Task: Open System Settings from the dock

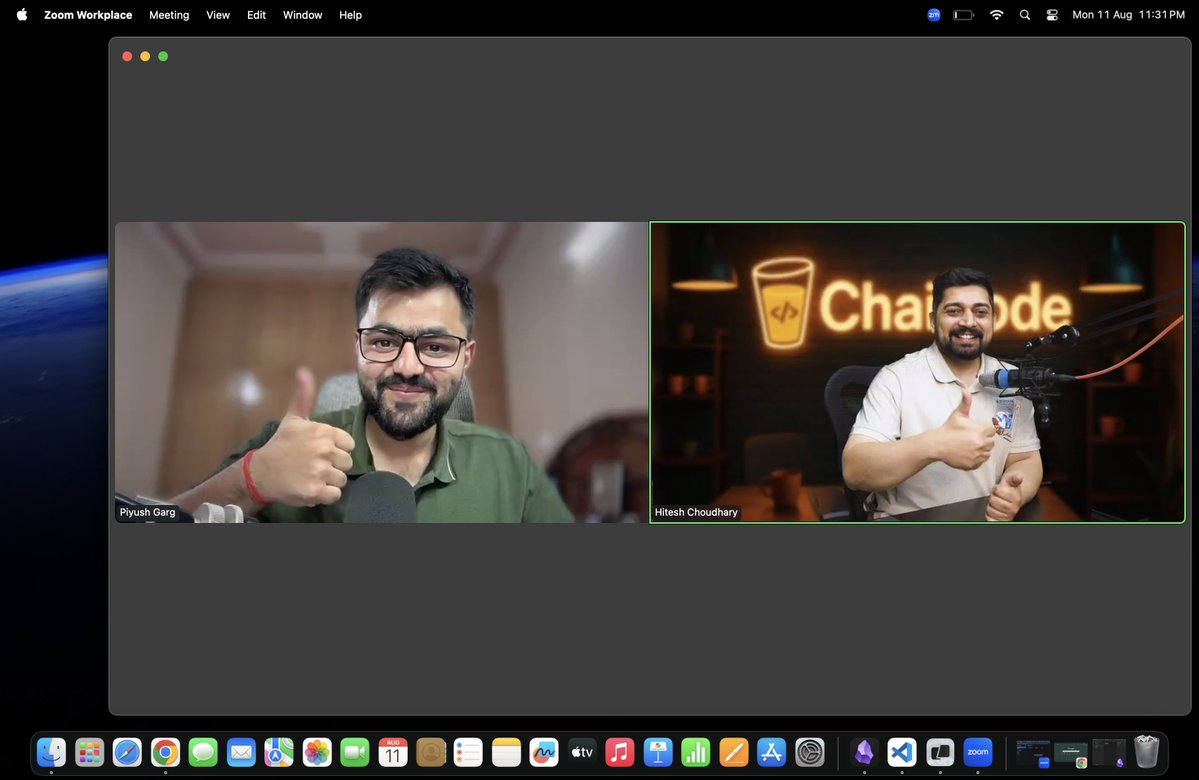Action: [x=810, y=752]
